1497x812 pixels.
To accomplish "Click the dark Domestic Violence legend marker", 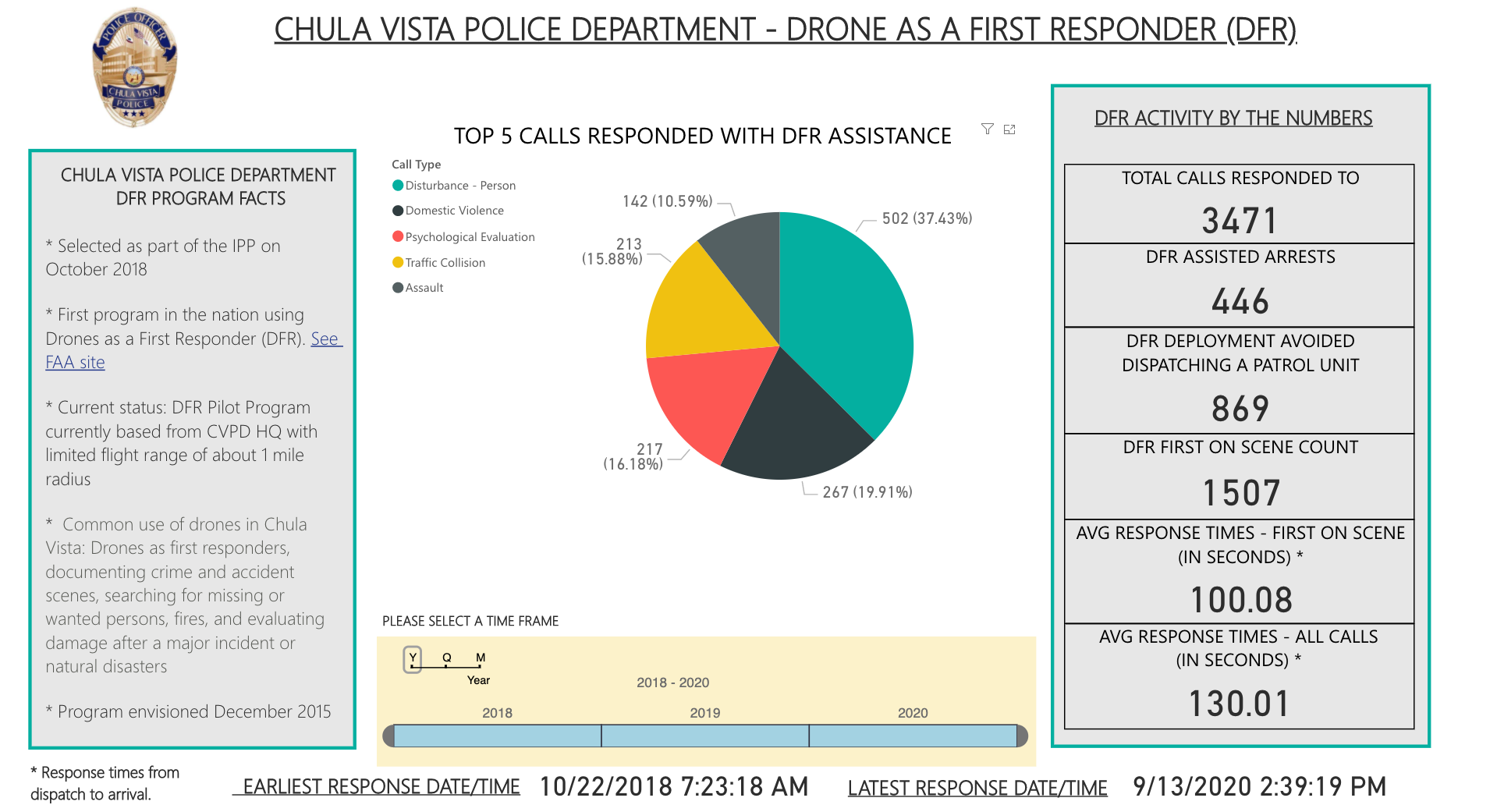I will point(397,211).
